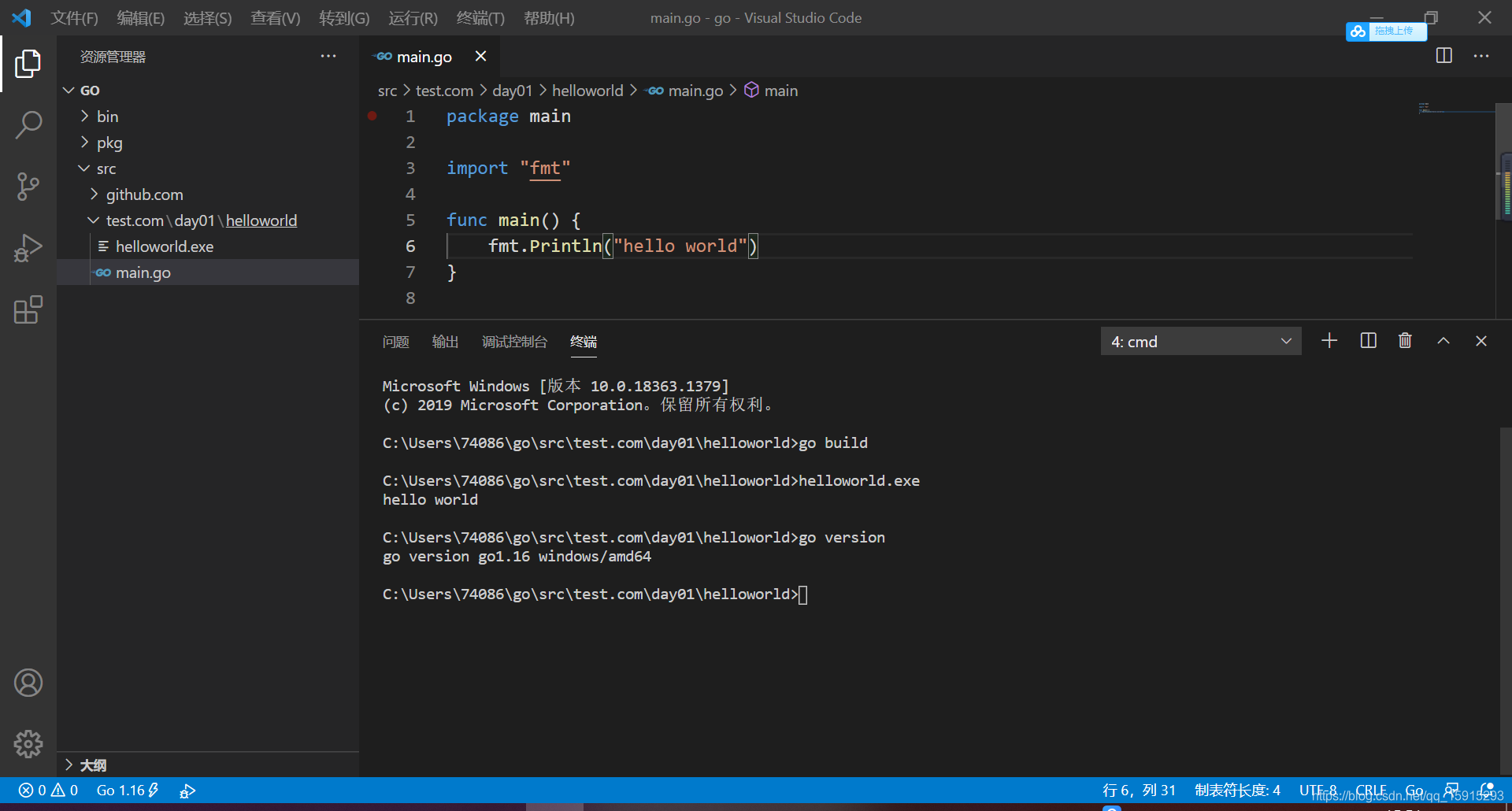Open the 帮助(H) Help menu
Viewport: 1512px width, 811px height.
point(549,17)
